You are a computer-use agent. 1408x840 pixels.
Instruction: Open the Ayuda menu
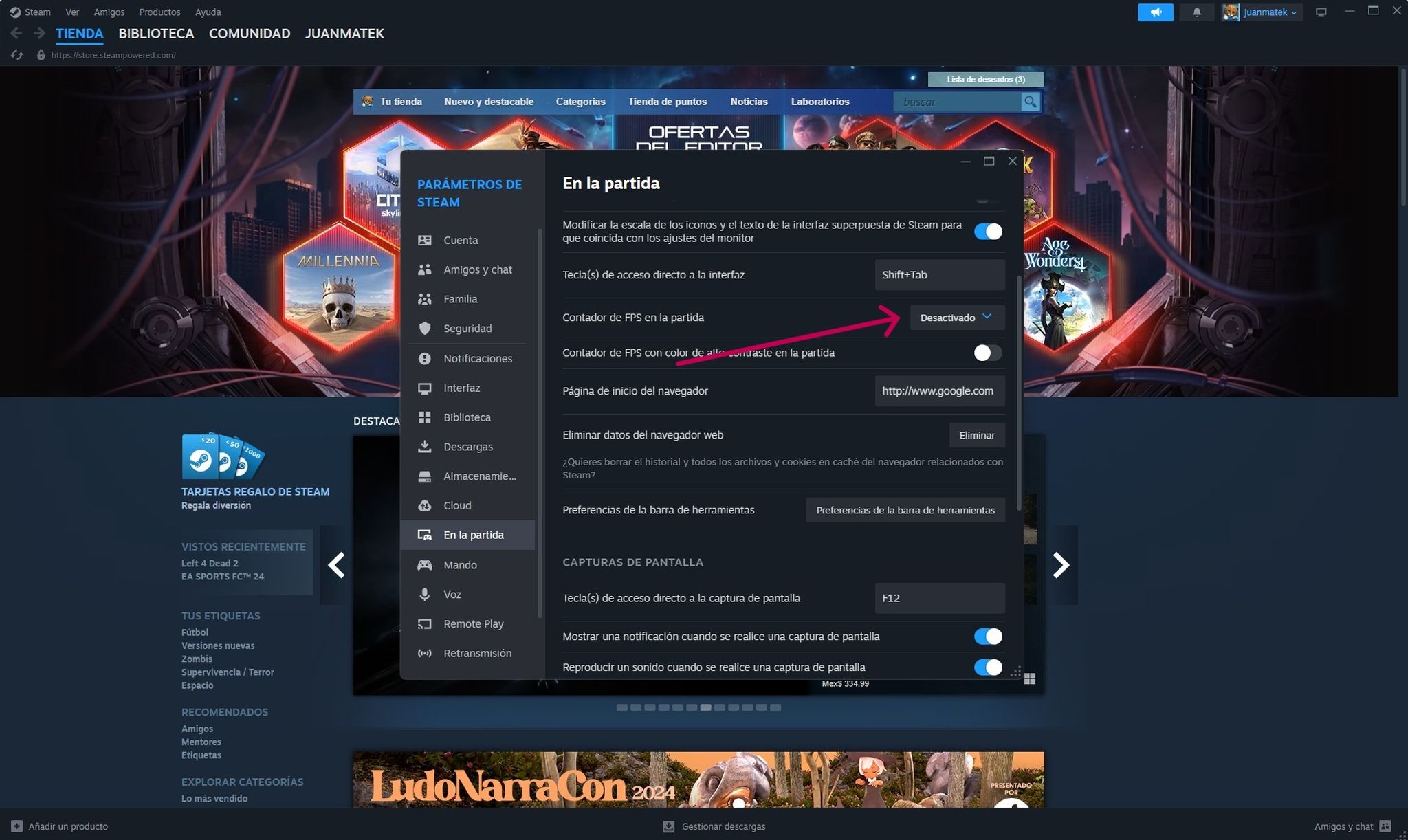[x=208, y=12]
